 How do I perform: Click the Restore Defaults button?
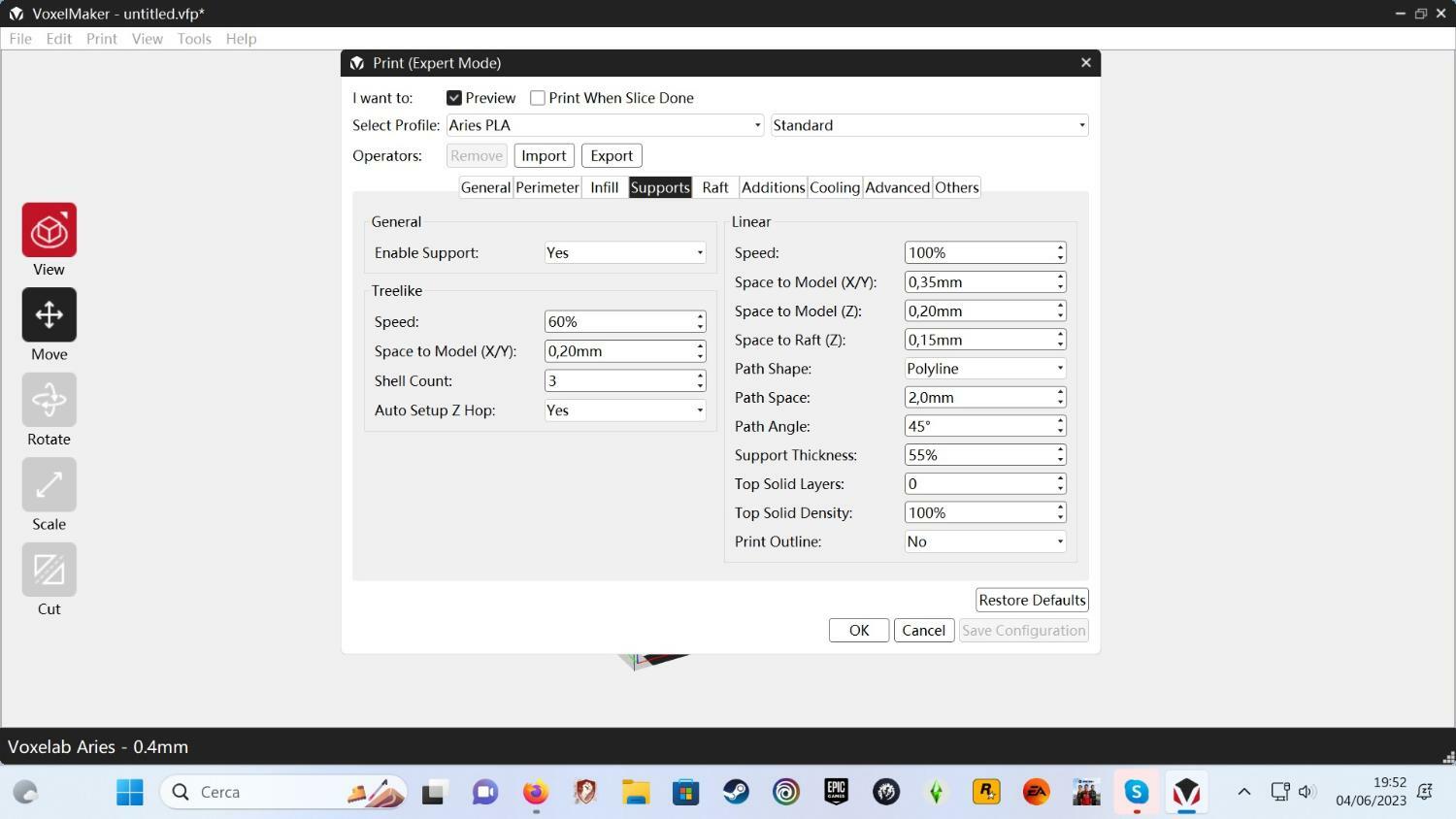pyautogui.click(x=1031, y=600)
